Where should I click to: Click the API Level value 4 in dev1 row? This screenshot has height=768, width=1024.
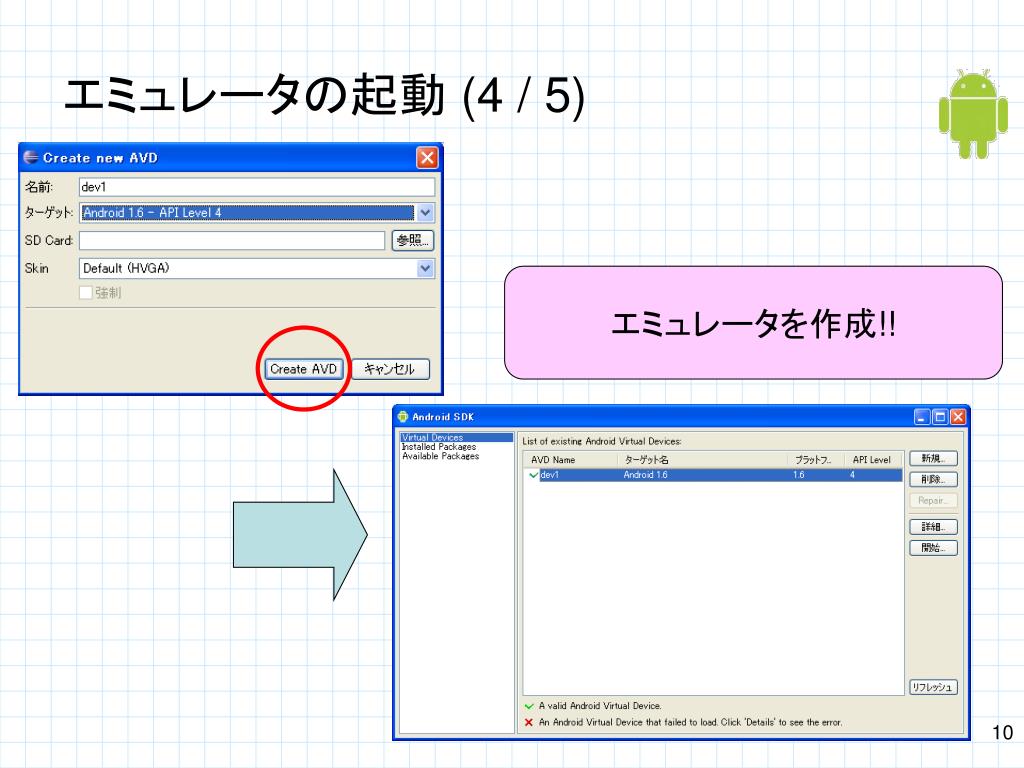[852, 475]
